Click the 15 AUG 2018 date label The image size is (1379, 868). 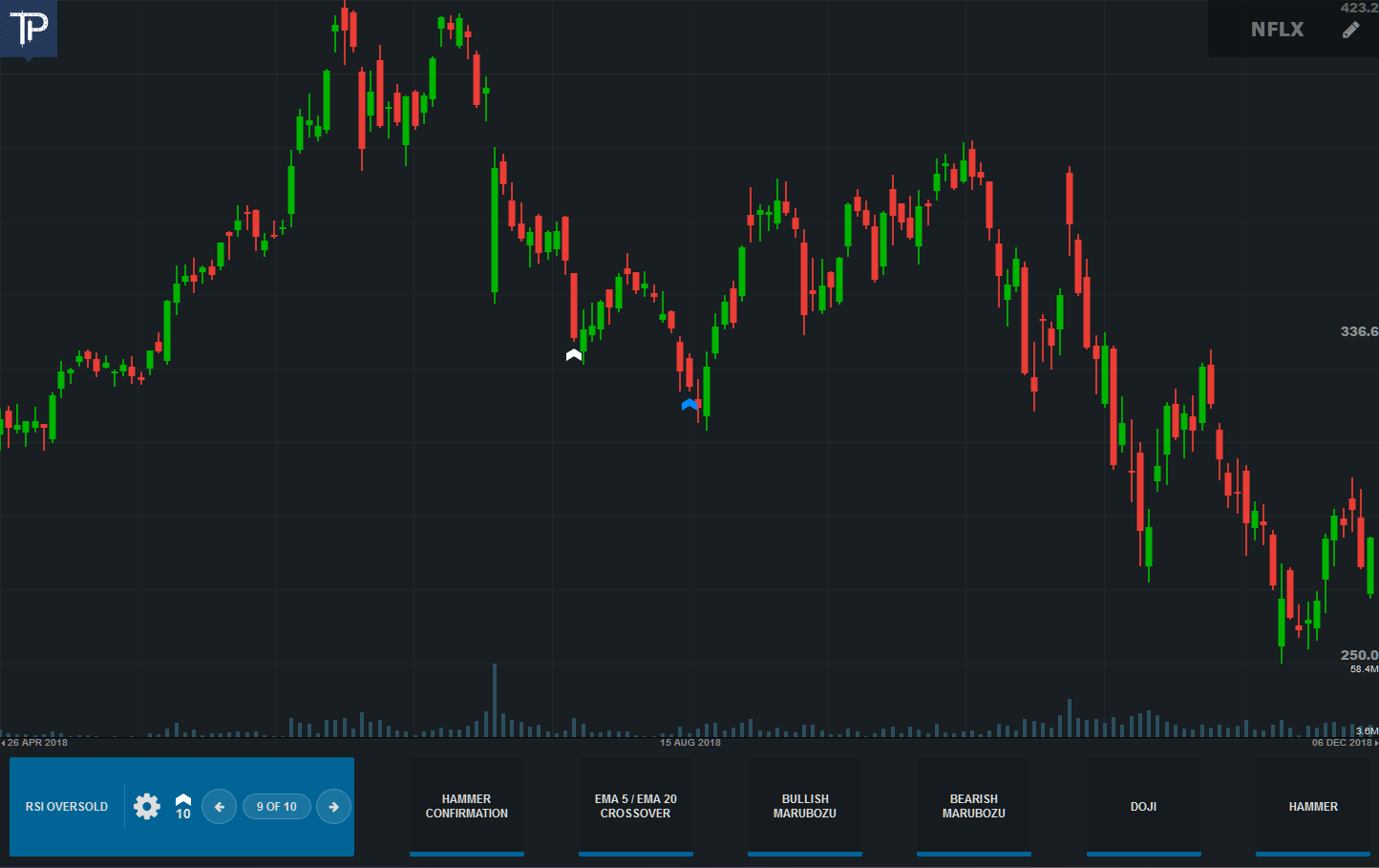point(690,743)
